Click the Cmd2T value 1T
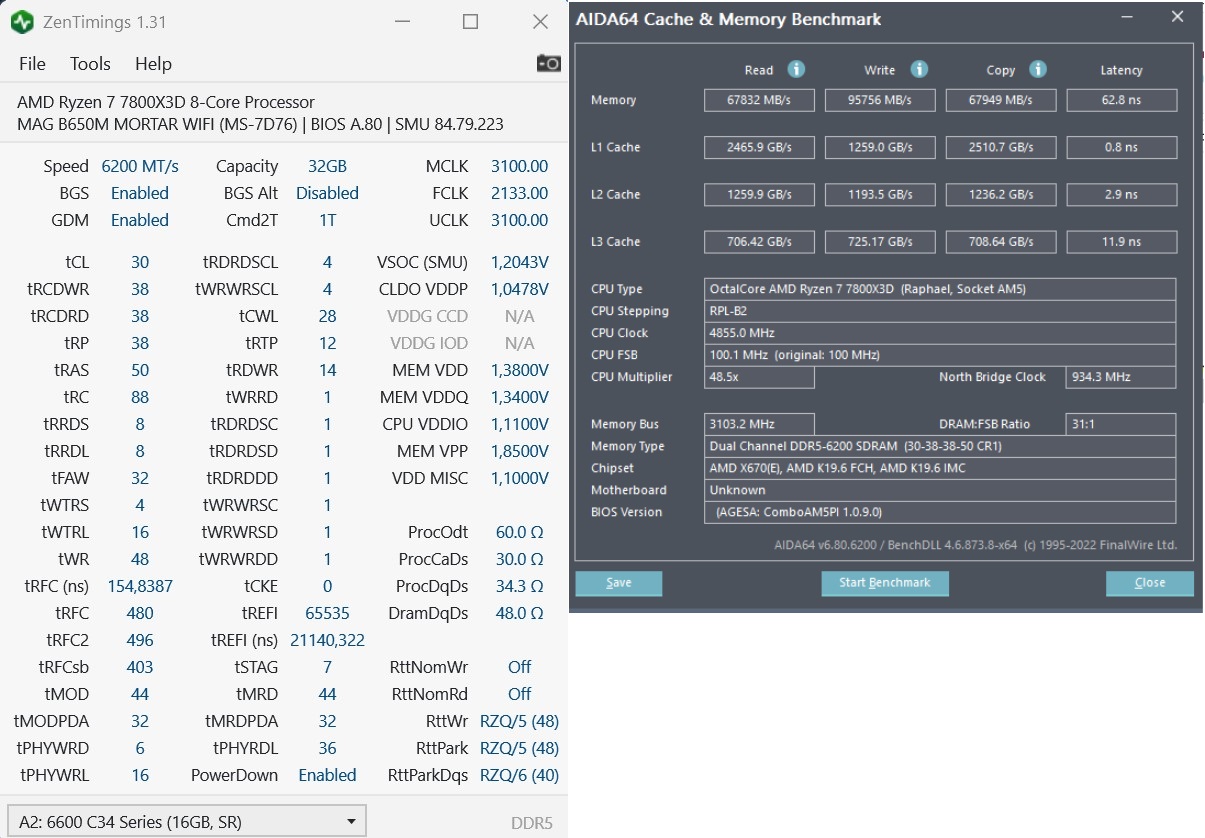1205x838 pixels. coord(327,220)
